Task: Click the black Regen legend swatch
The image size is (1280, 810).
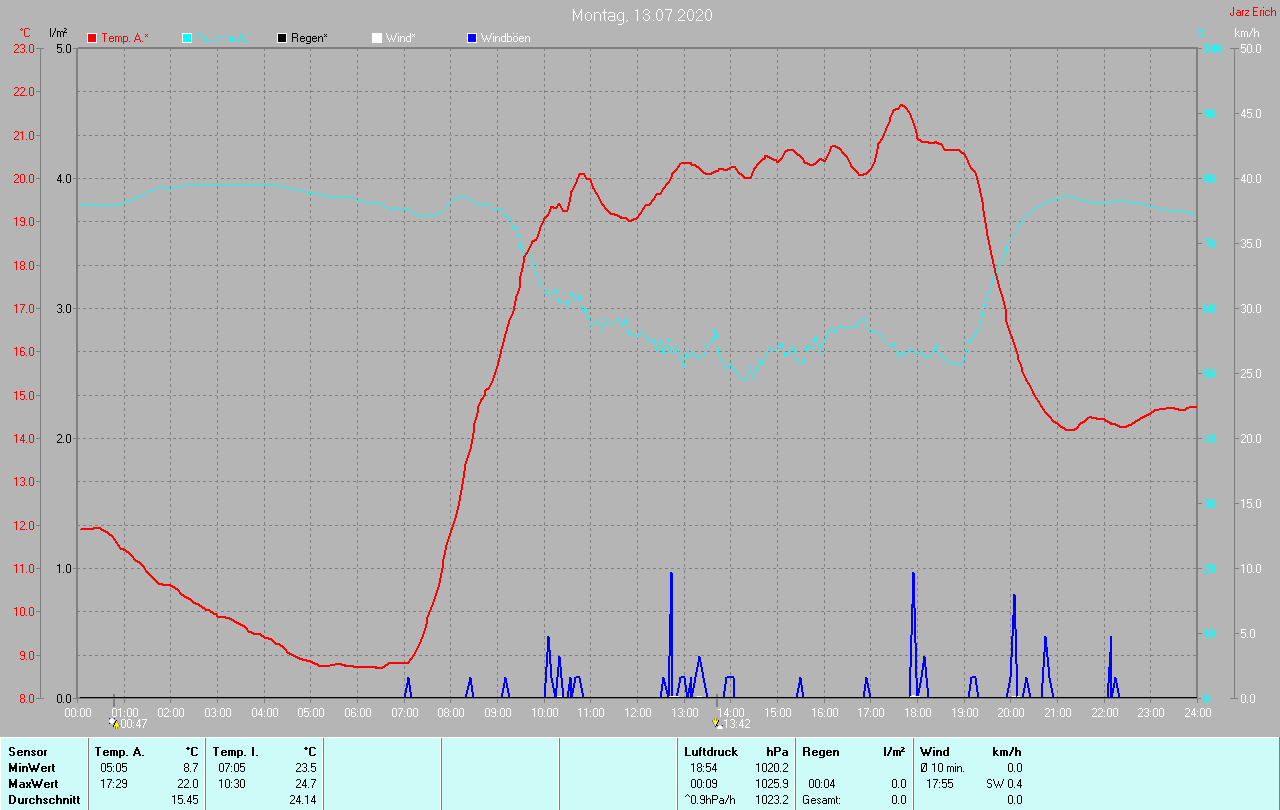Action: (282, 38)
